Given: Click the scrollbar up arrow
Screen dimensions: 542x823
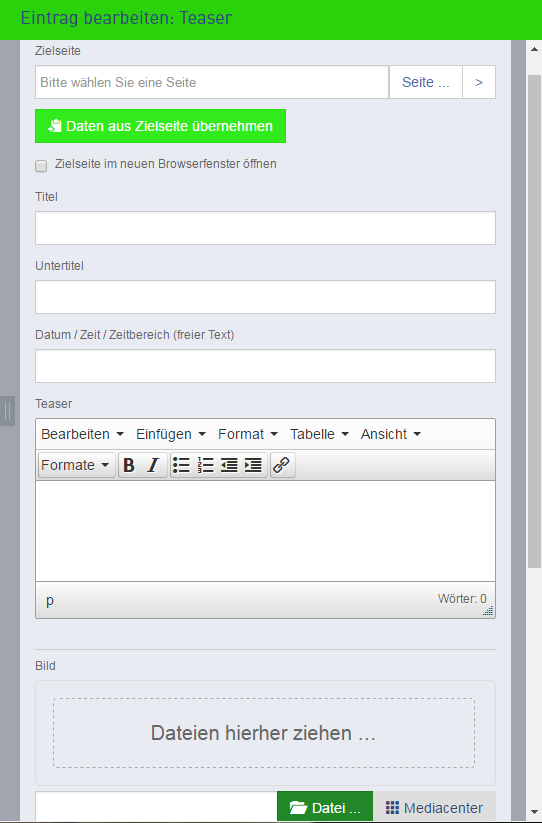Looking at the screenshot, I should pos(534,49).
